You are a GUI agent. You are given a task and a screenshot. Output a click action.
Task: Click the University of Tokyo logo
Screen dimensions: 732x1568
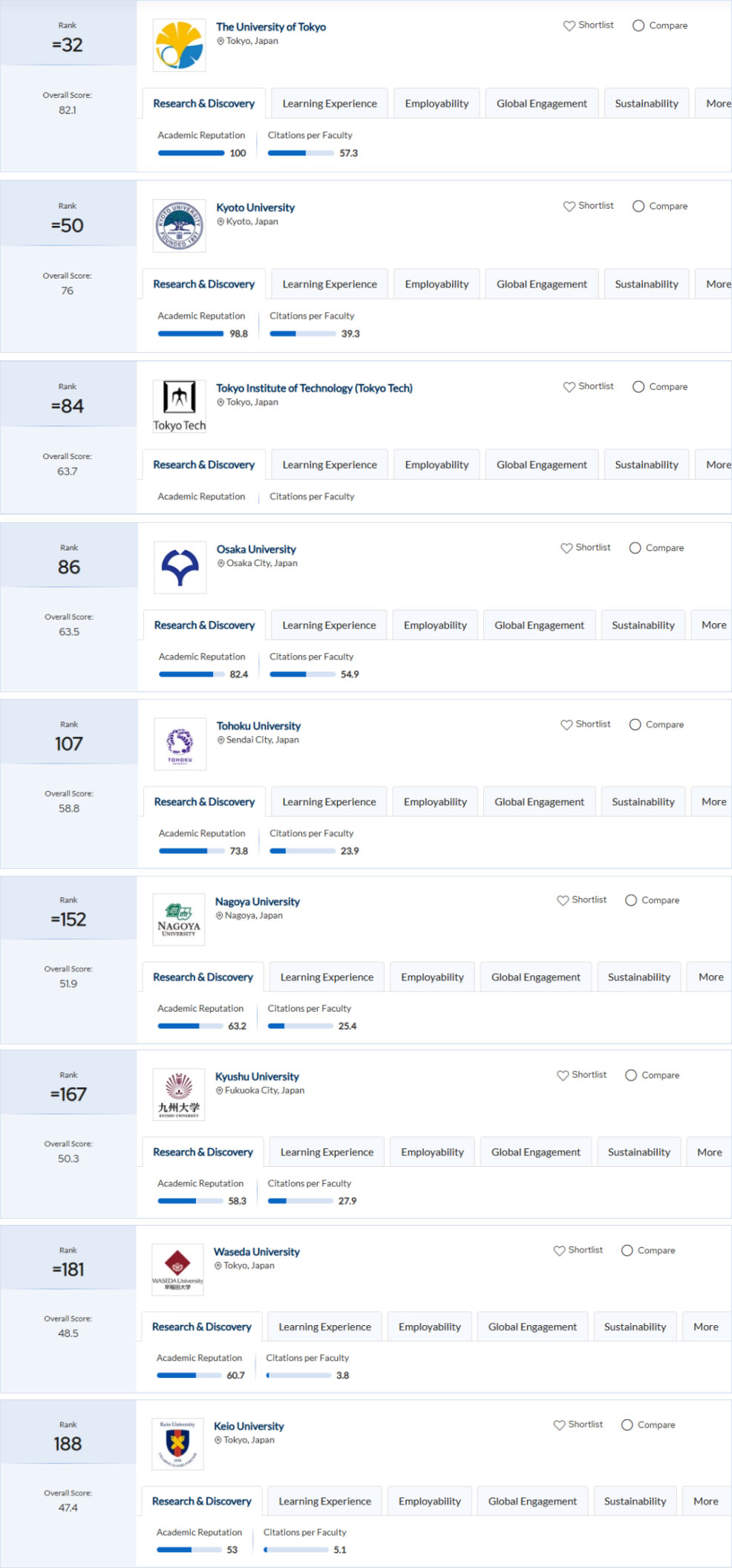coord(179,45)
